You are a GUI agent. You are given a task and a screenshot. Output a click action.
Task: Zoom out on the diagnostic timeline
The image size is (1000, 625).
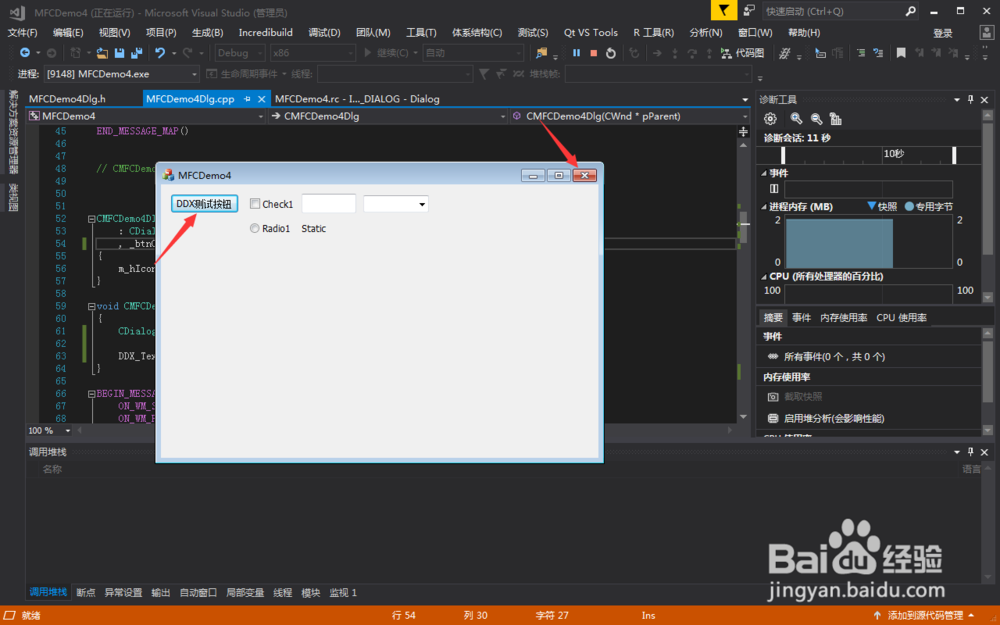tap(816, 119)
